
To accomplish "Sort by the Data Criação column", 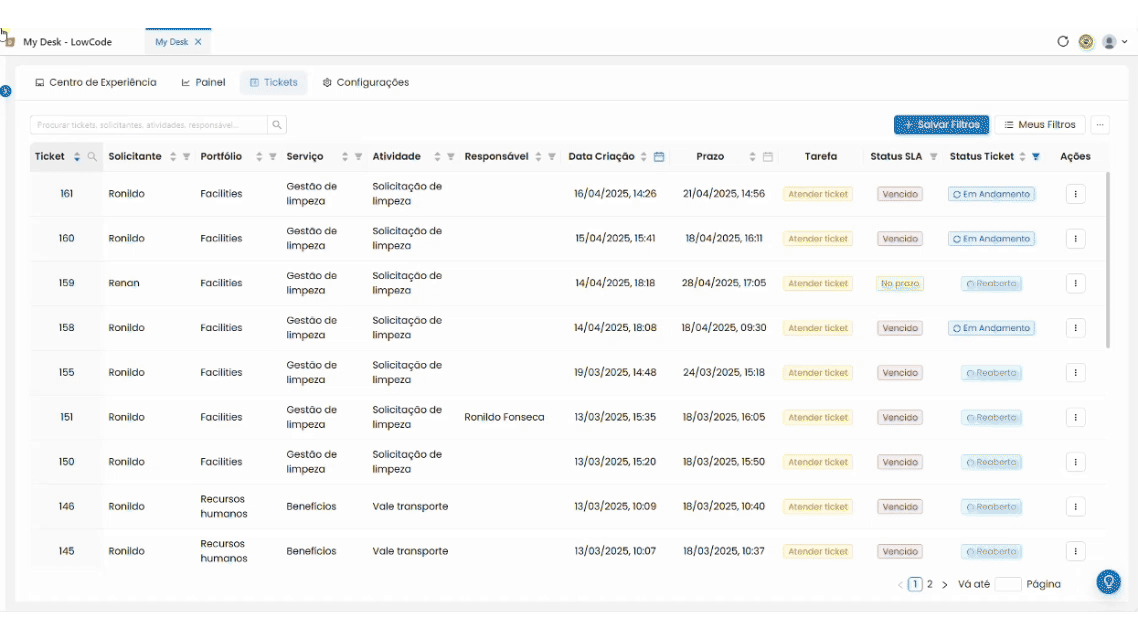I will (x=644, y=157).
